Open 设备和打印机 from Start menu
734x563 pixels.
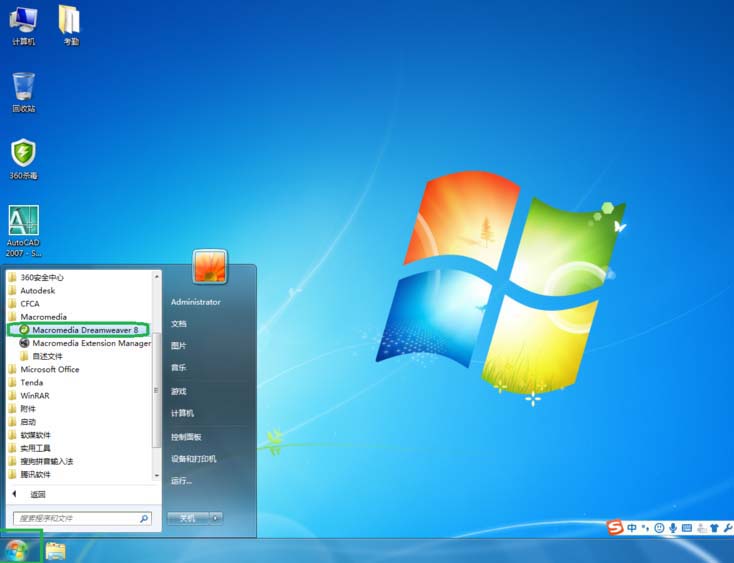pyautogui.click(x=193, y=459)
